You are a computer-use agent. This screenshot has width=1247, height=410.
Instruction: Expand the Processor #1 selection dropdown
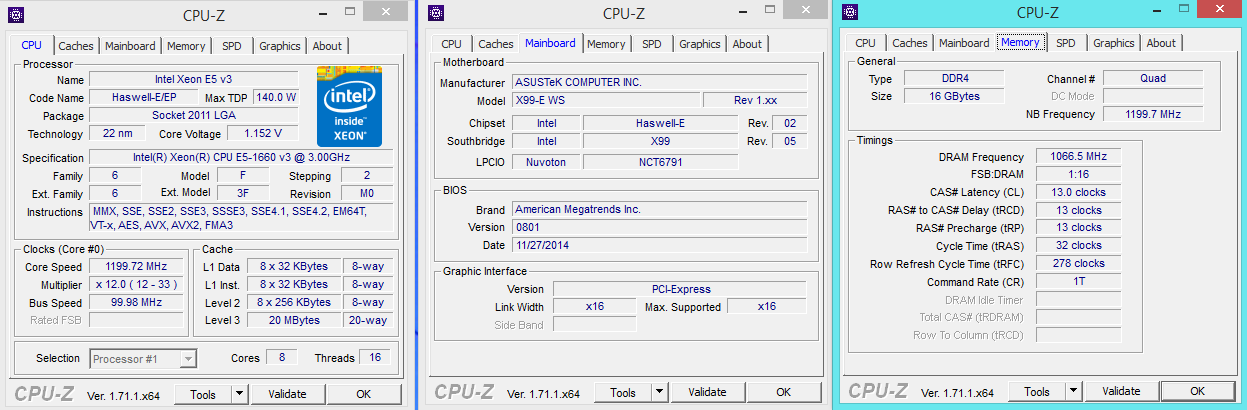(188, 359)
